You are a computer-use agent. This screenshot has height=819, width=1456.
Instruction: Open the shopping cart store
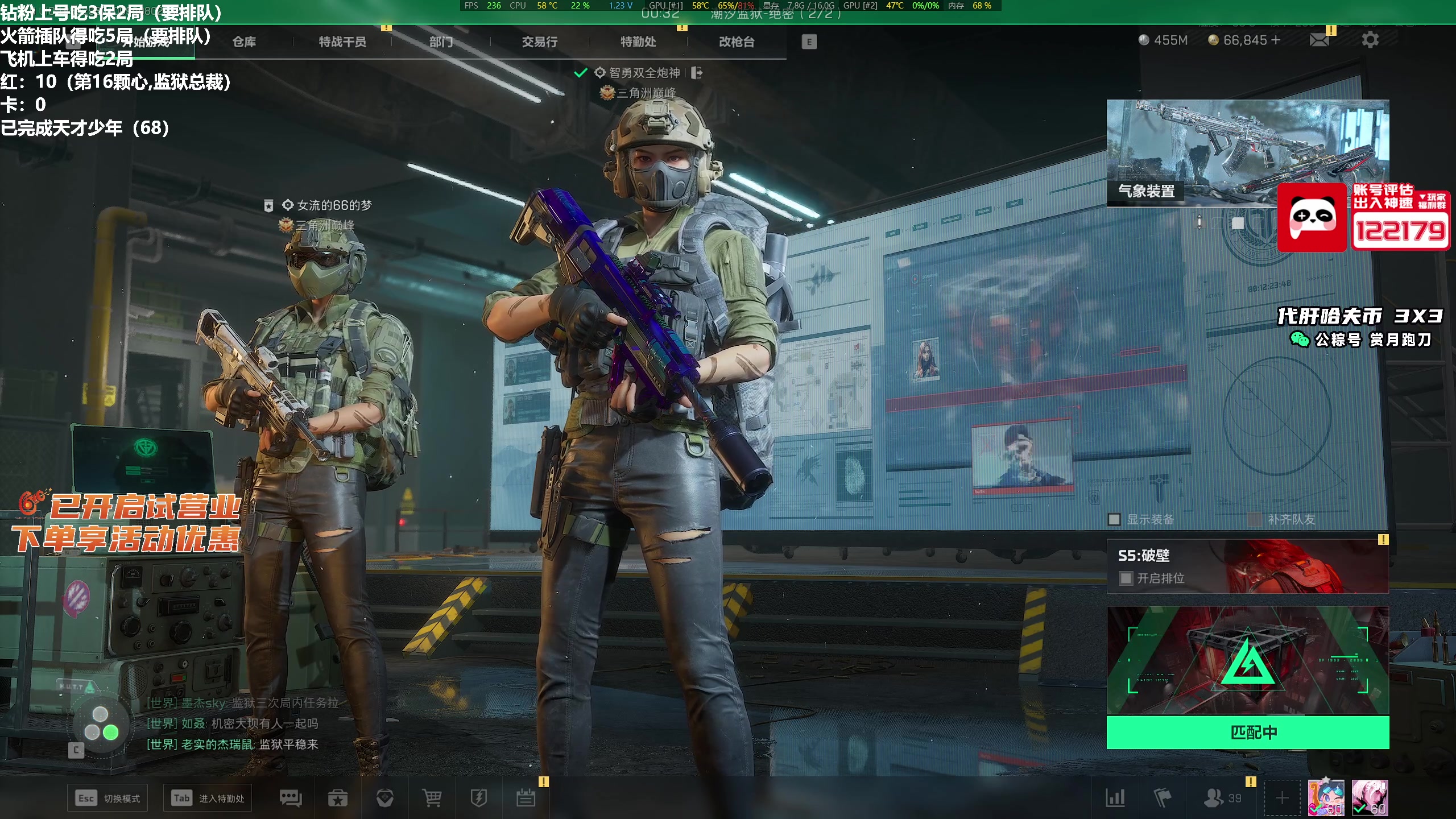tap(432, 799)
